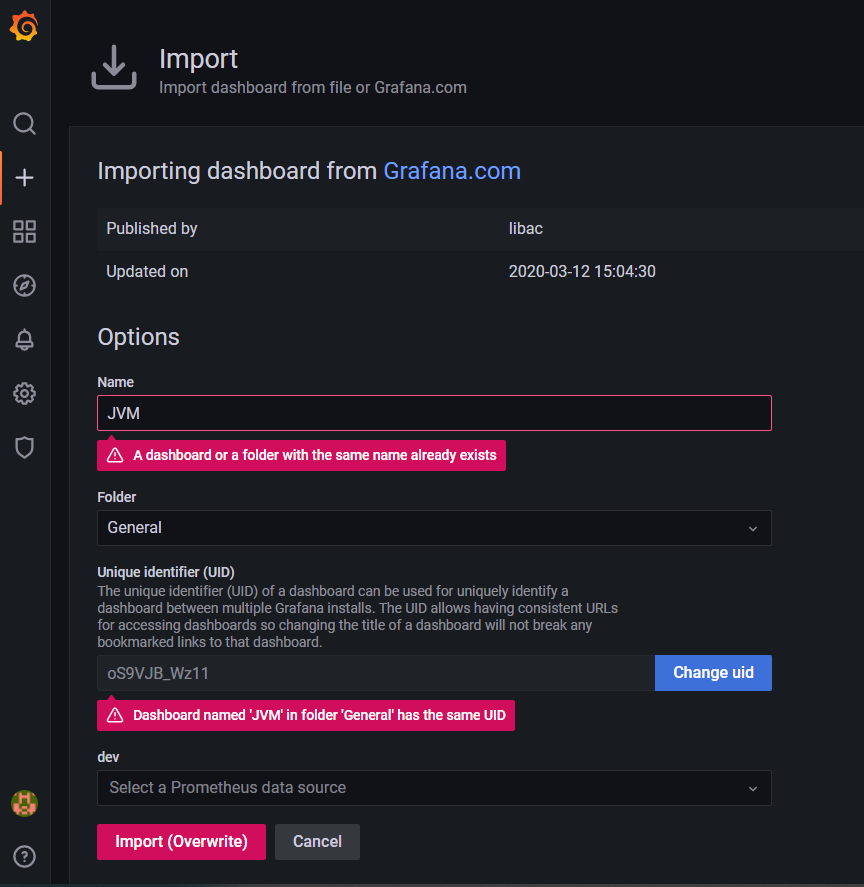The image size is (864, 887).
Task: Cancel the dashboard import
Action: 317,842
